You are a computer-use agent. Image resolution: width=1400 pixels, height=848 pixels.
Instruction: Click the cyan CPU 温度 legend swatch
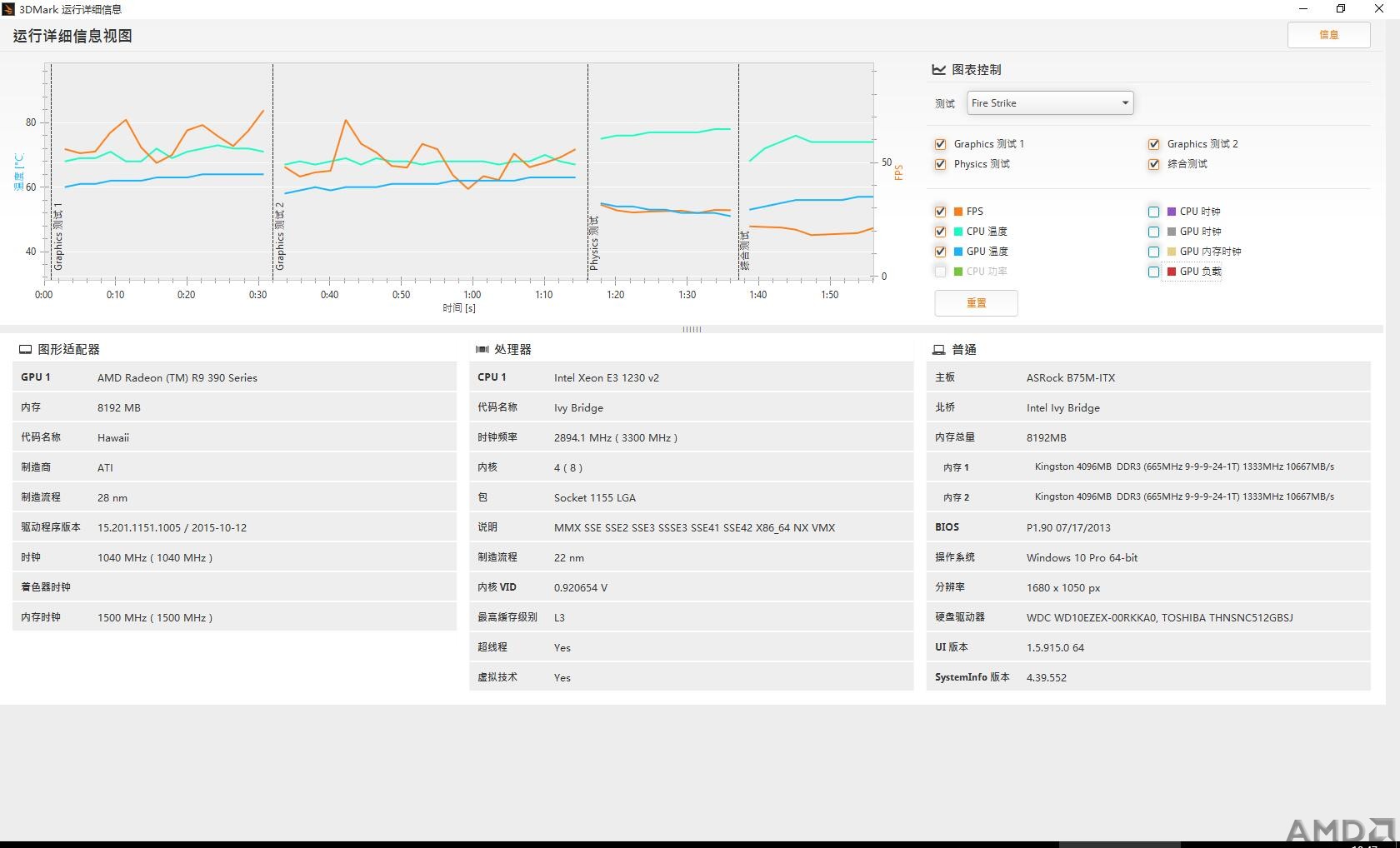tap(958, 232)
